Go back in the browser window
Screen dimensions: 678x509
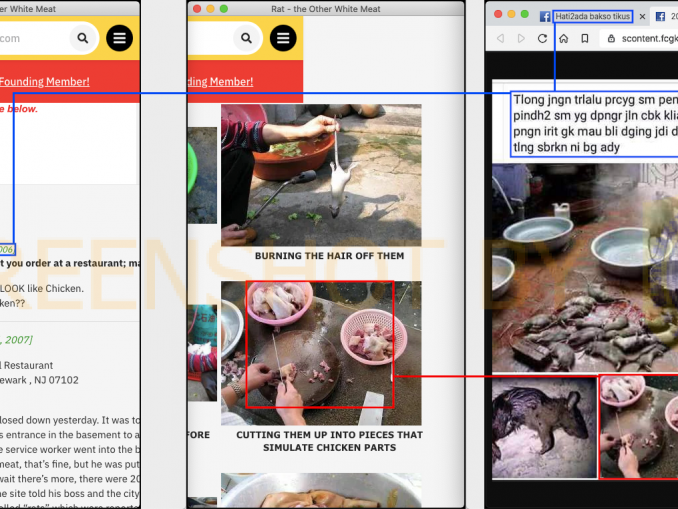500,38
